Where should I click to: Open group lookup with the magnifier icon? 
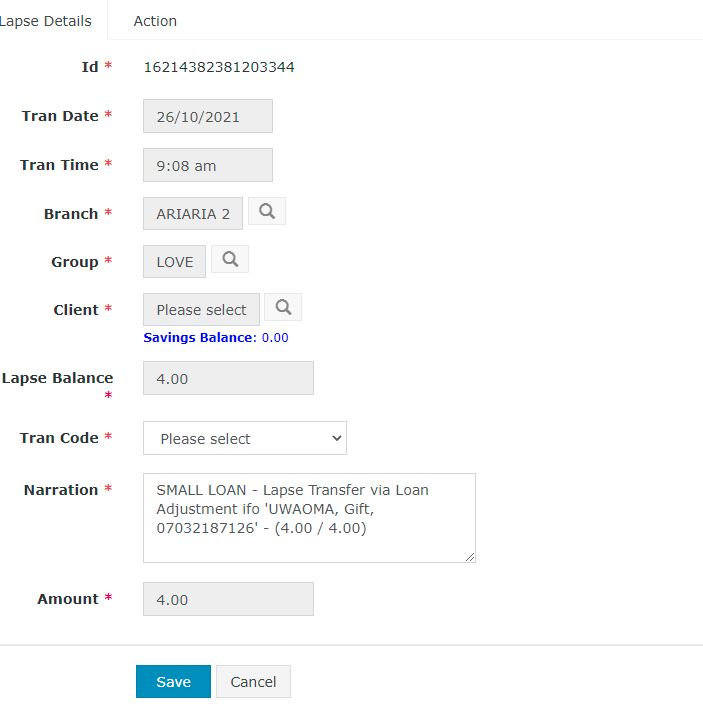230,260
